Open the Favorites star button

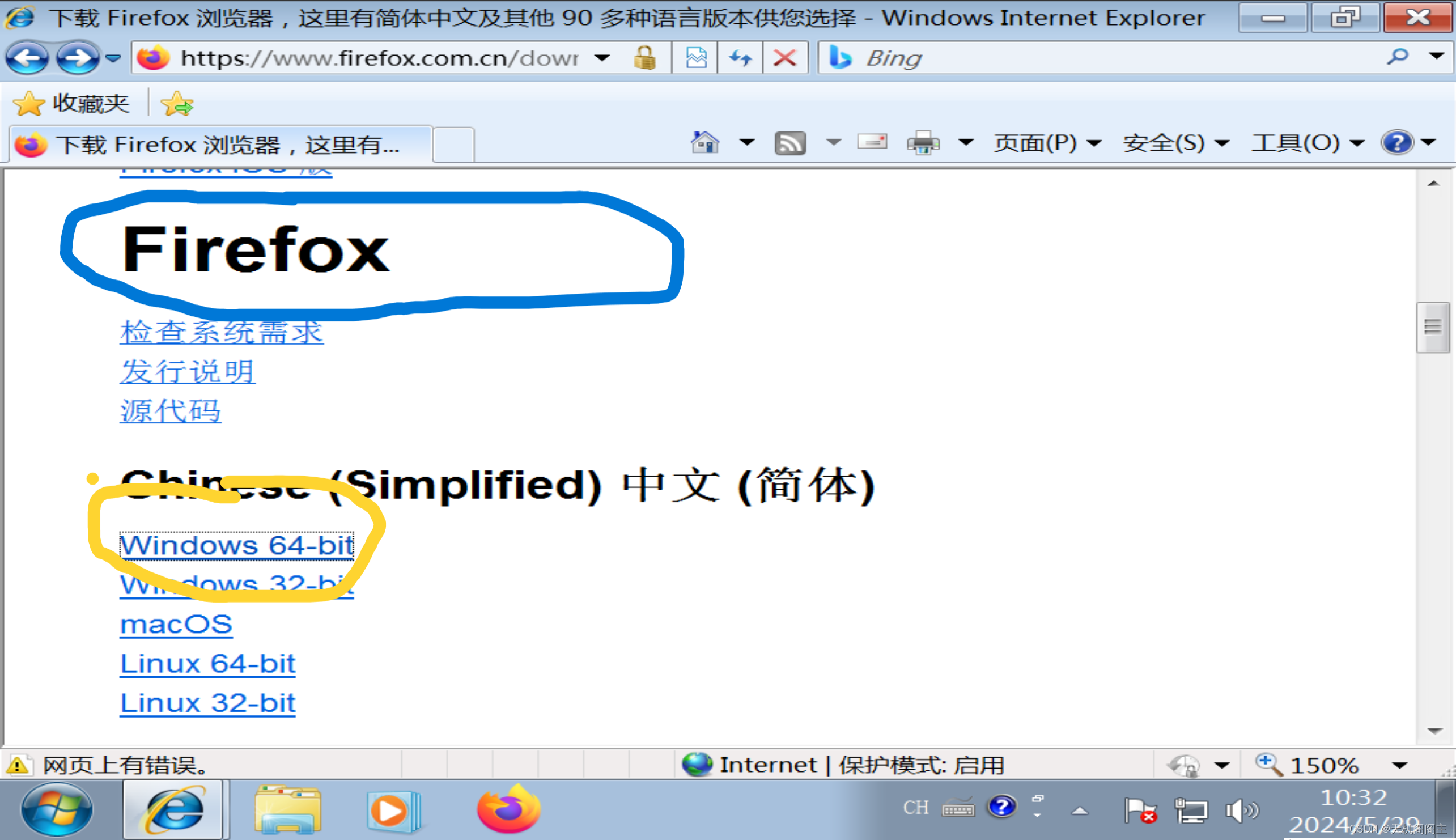point(71,104)
